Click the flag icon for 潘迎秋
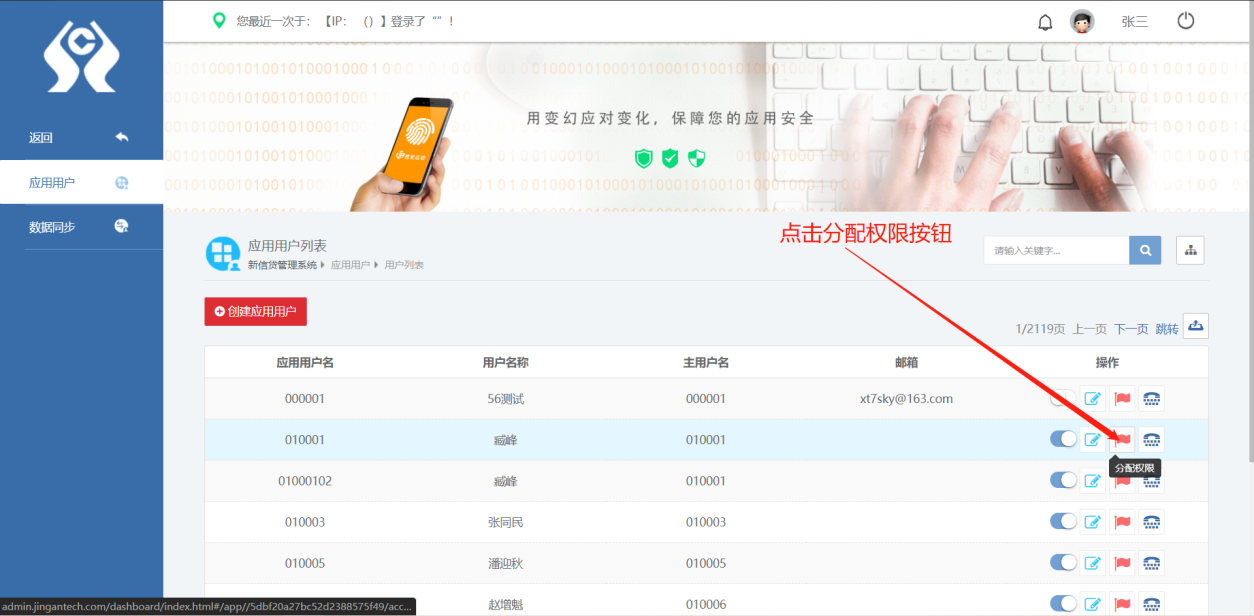1254x616 pixels. 1122,562
